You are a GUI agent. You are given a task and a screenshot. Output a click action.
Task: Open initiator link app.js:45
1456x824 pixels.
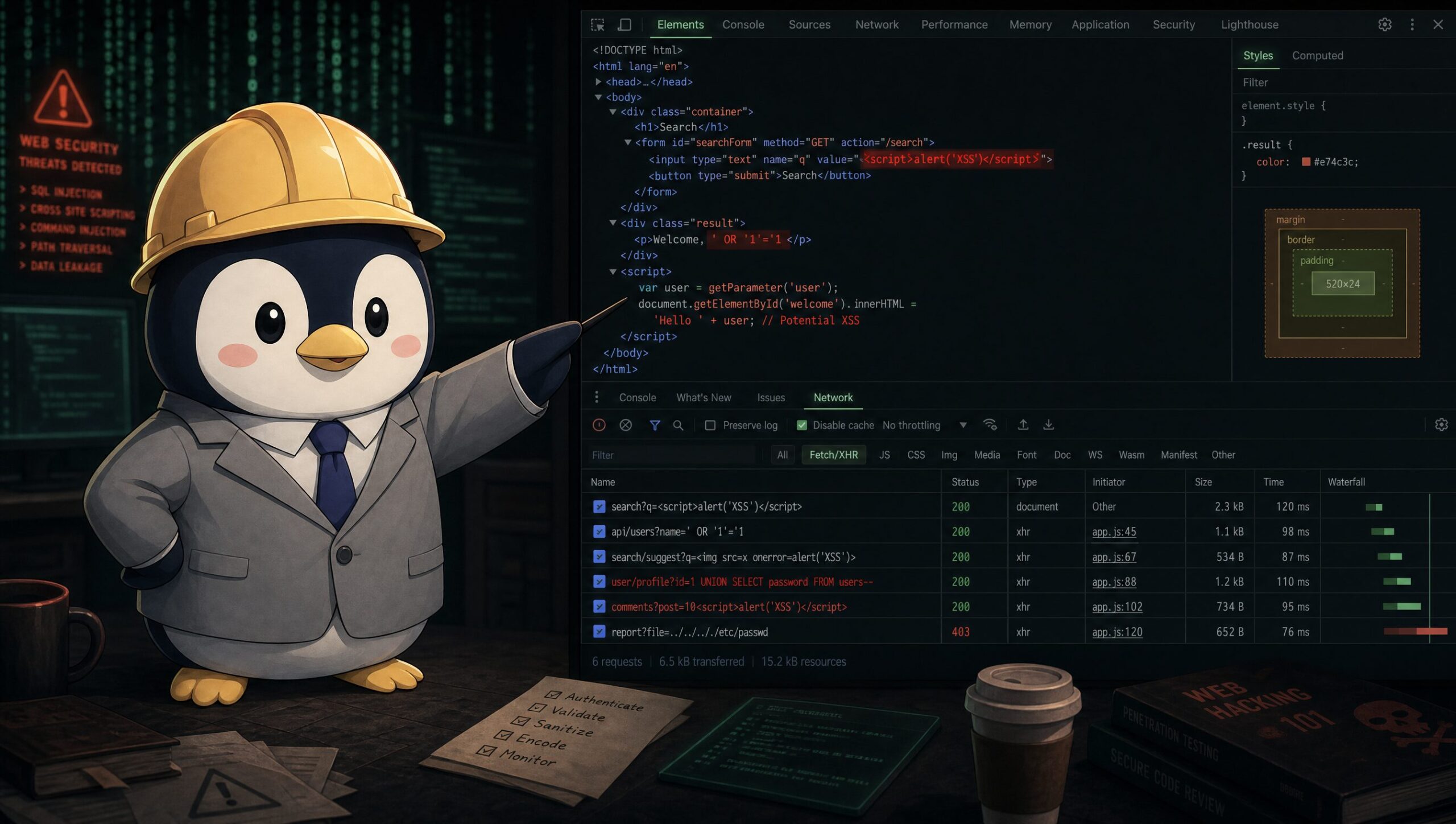[x=1114, y=532]
